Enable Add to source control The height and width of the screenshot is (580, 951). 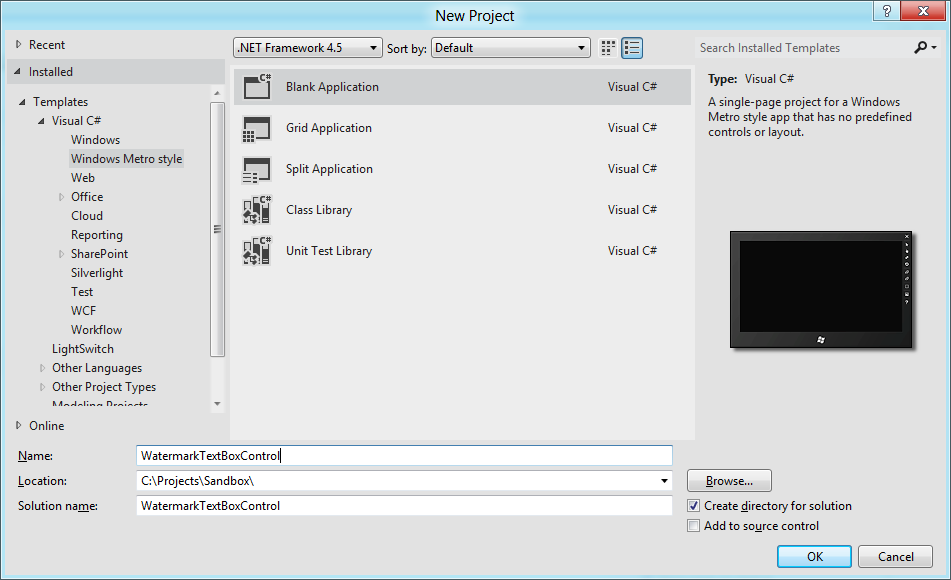coord(694,526)
